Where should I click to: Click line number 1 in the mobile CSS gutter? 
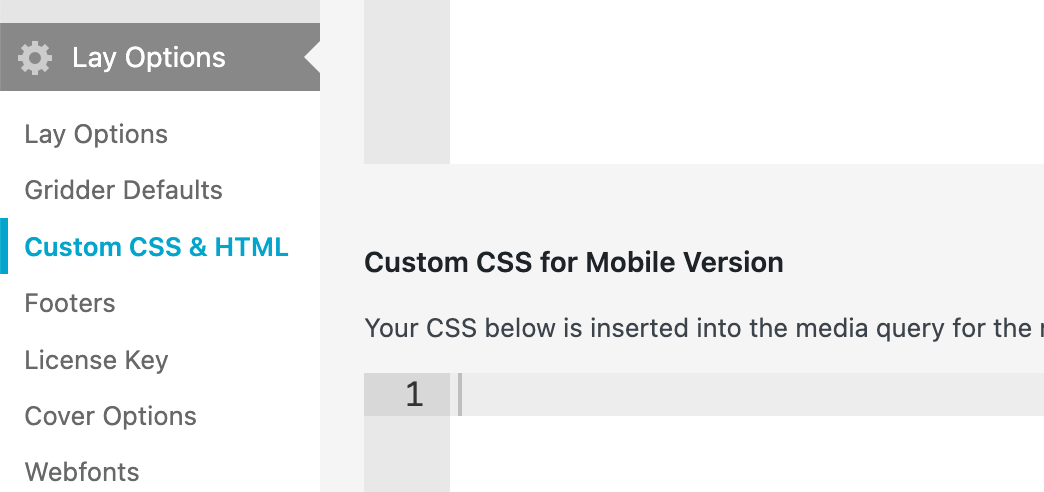tap(413, 395)
